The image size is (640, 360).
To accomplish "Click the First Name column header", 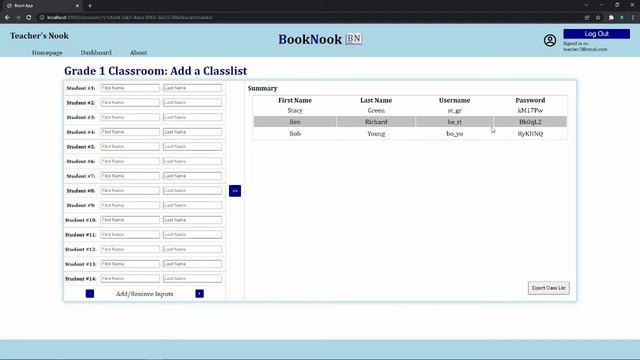I will (295, 100).
